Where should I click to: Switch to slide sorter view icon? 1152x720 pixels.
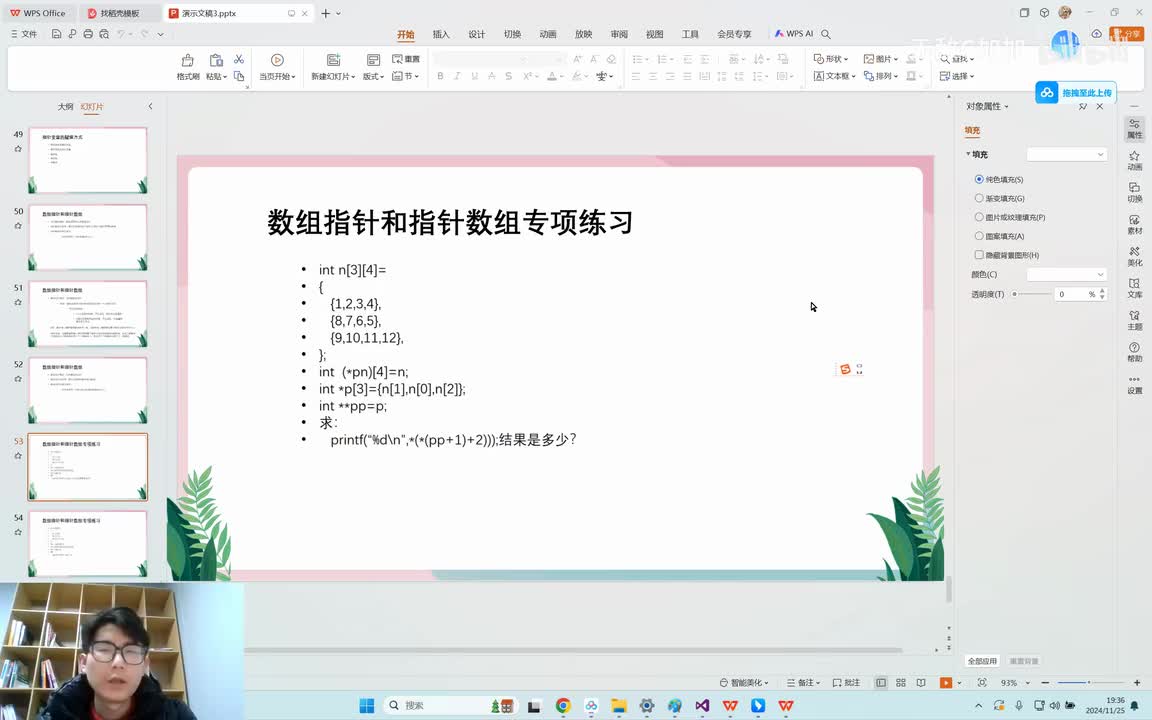click(901, 683)
